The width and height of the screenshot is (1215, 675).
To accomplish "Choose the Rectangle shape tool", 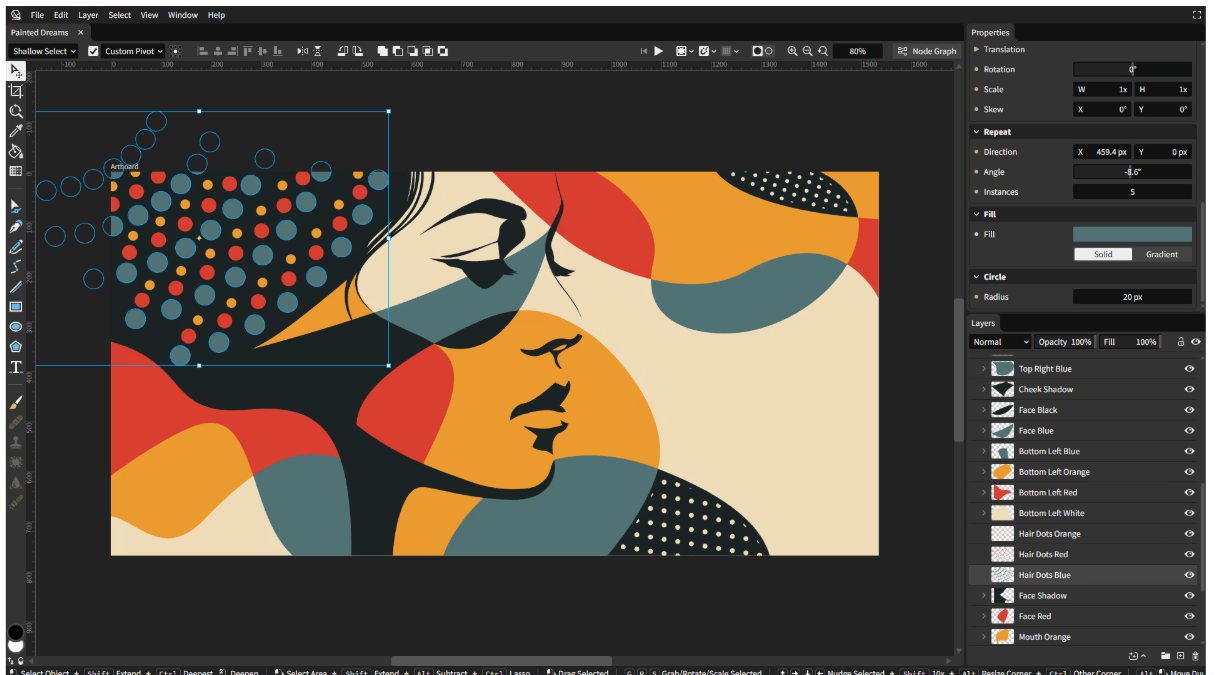I will point(16,307).
